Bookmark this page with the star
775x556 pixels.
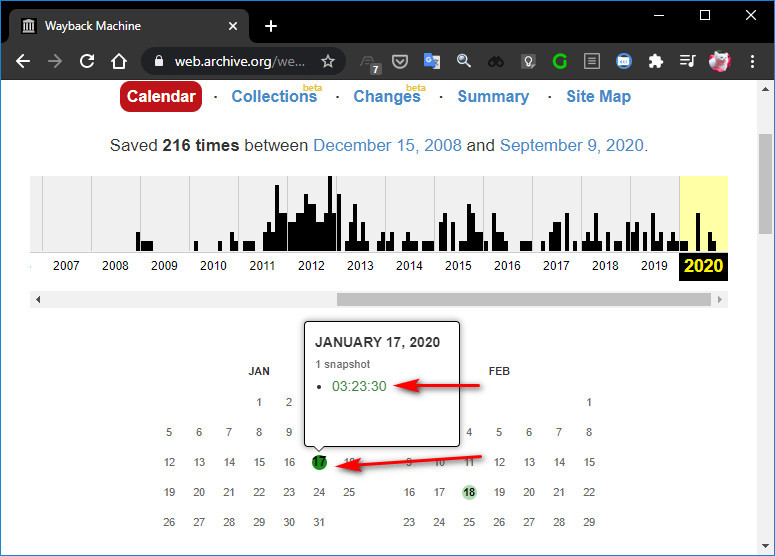click(x=328, y=61)
